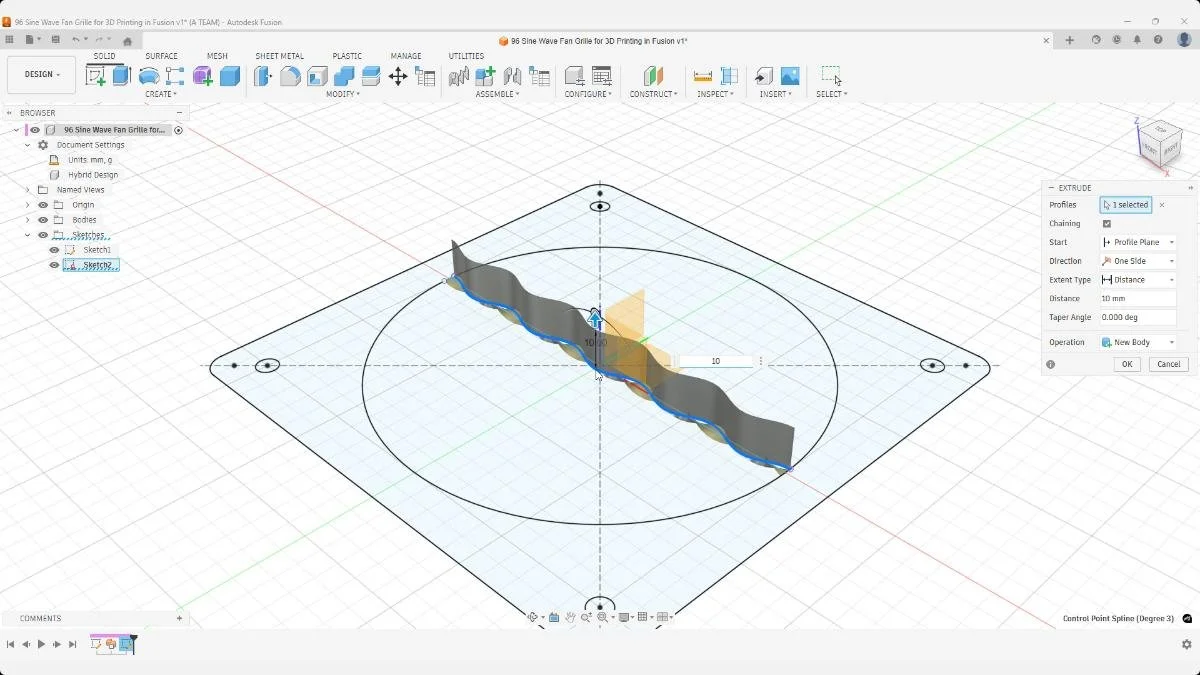Click OK to confirm the extrude

coord(1126,364)
